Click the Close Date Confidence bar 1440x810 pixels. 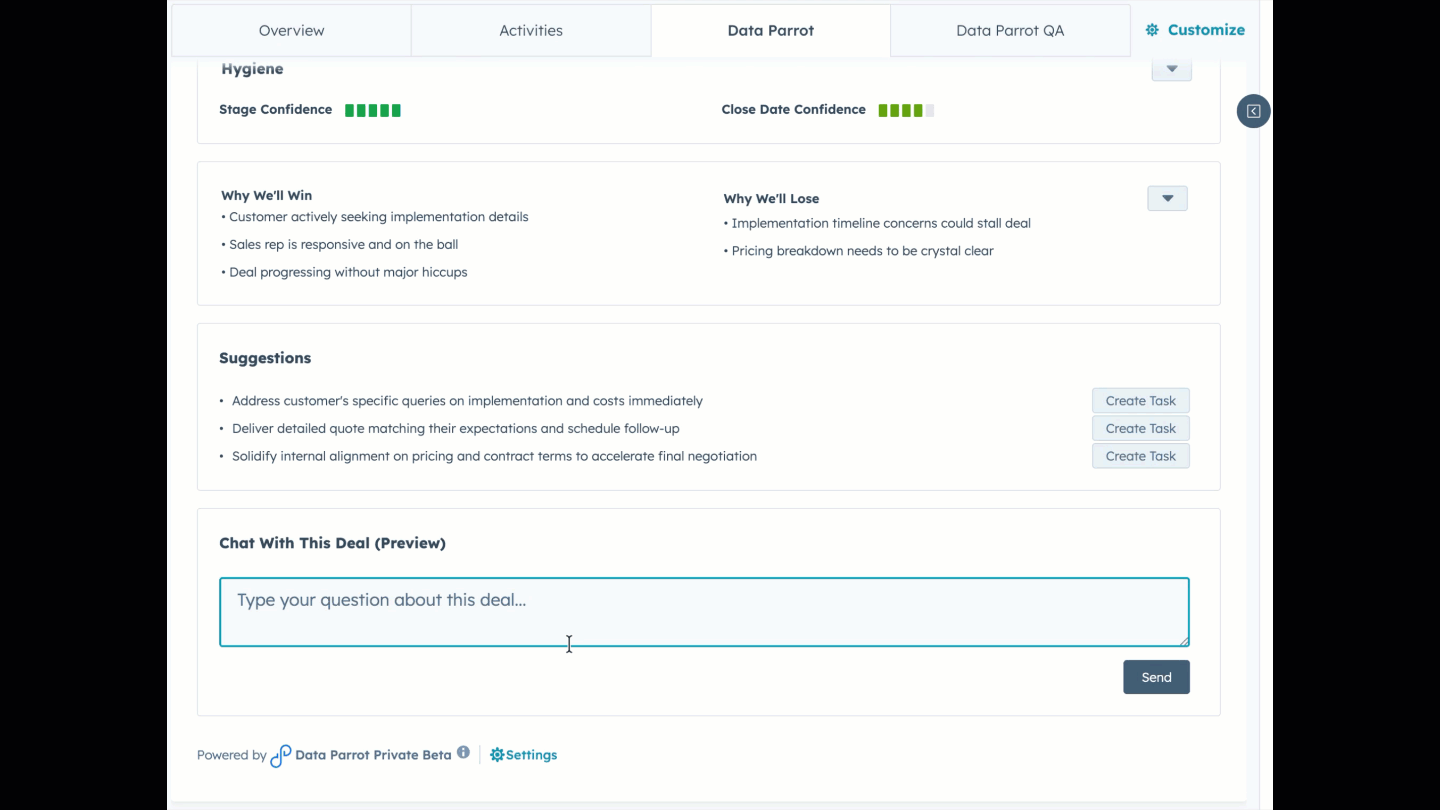[x=905, y=110]
